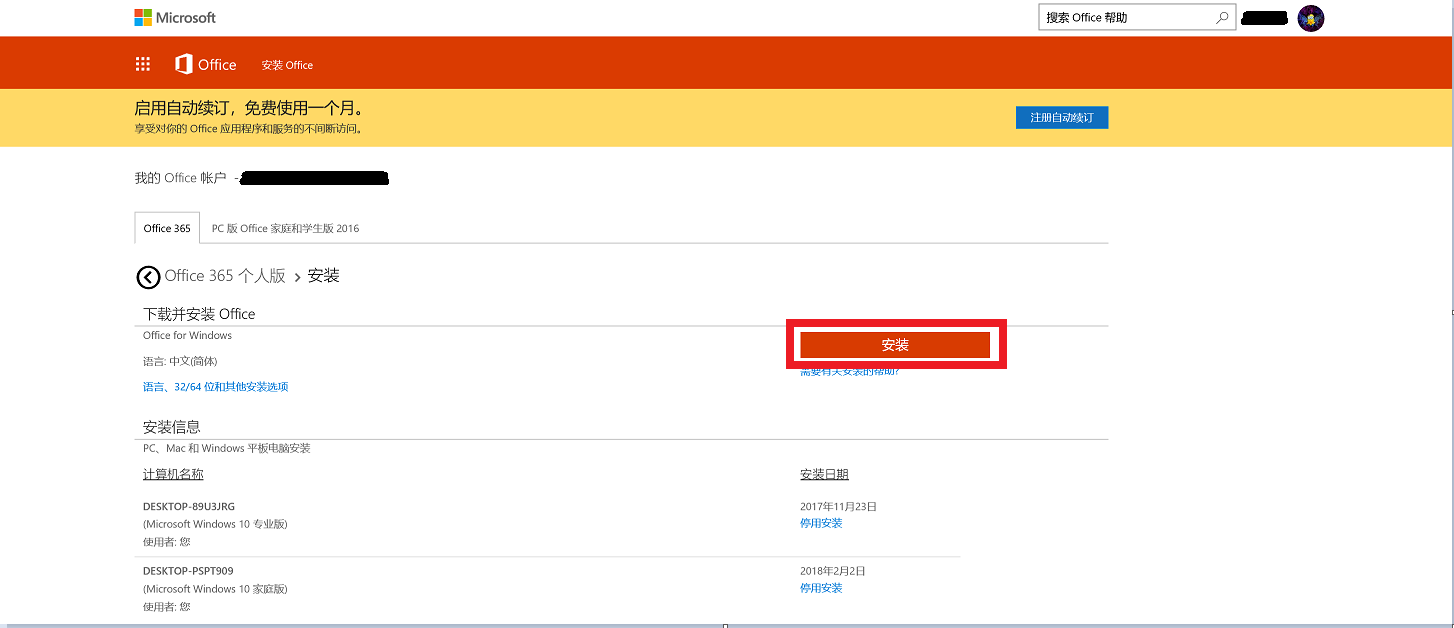1454x628 pixels.
Task: Click the 计算机名称 column header
Action: (x=173, y=474)
